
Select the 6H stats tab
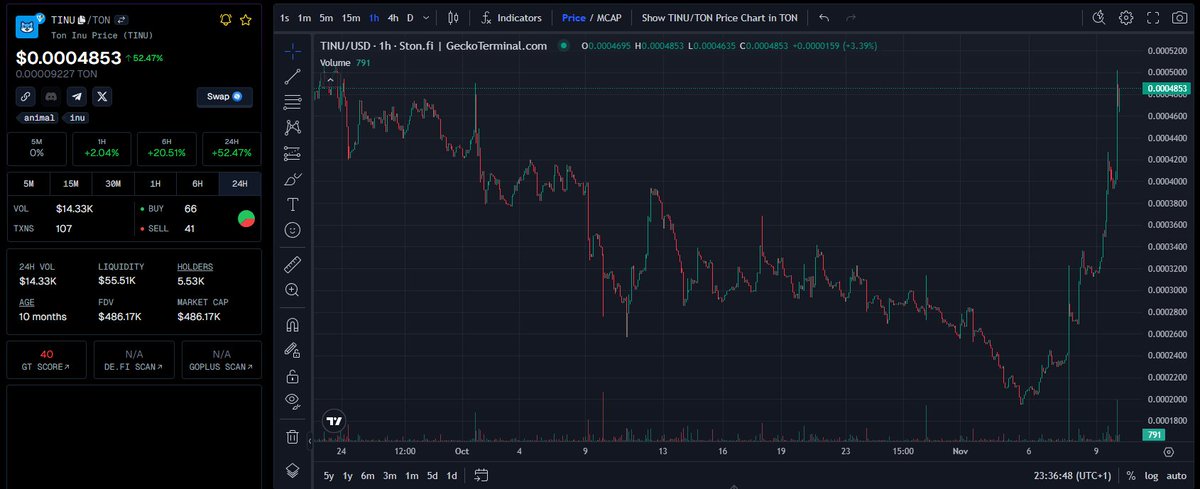pos(198,184)
